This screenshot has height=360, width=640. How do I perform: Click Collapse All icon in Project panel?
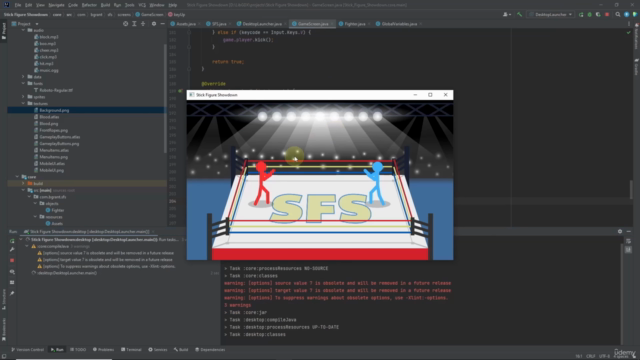click(143, 24)
